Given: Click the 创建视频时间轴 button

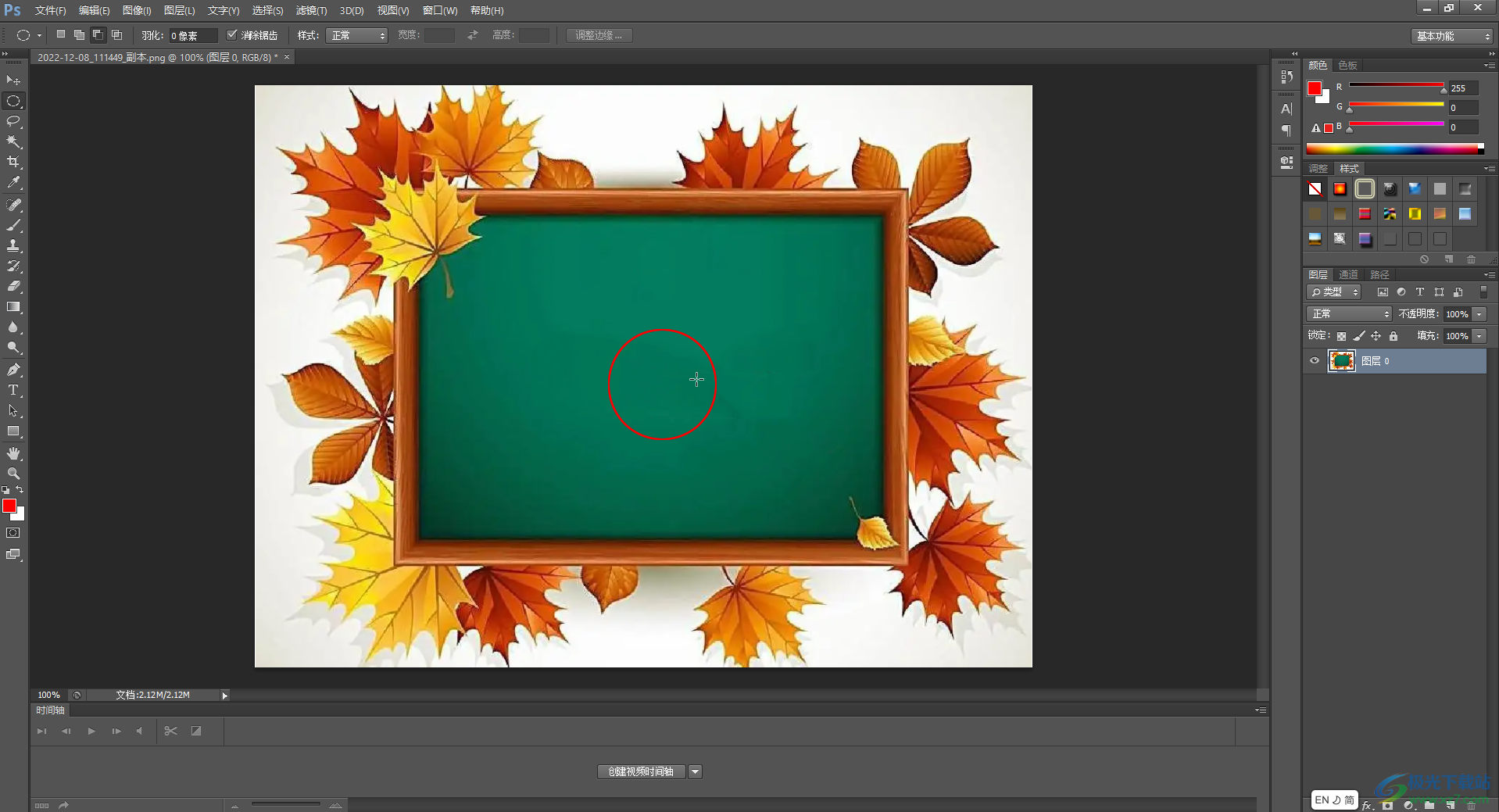Looking at the screenshot, I should pyautogui.click(x=641, y=771).
